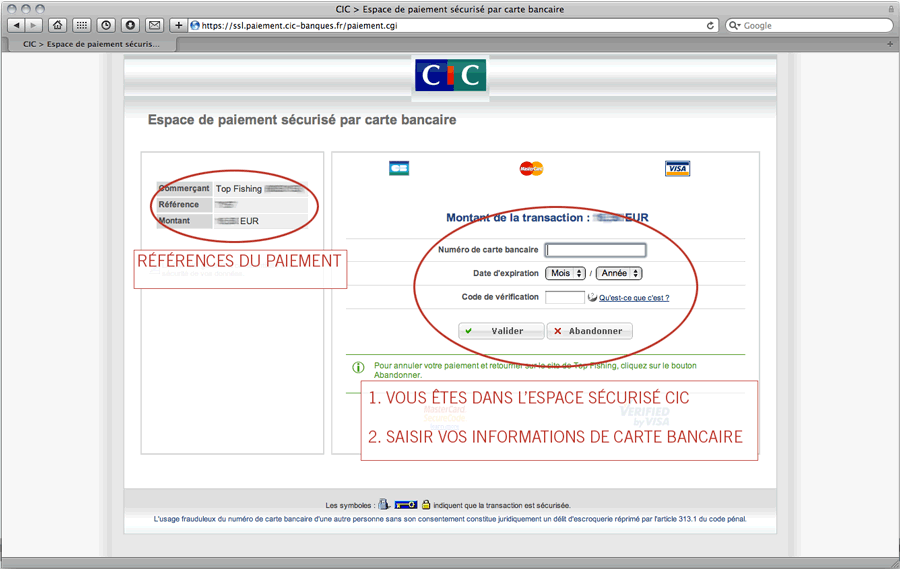The width and height of the screenshot is (900, 569).
Task: Click the green information icon
Action: [358, 367]
